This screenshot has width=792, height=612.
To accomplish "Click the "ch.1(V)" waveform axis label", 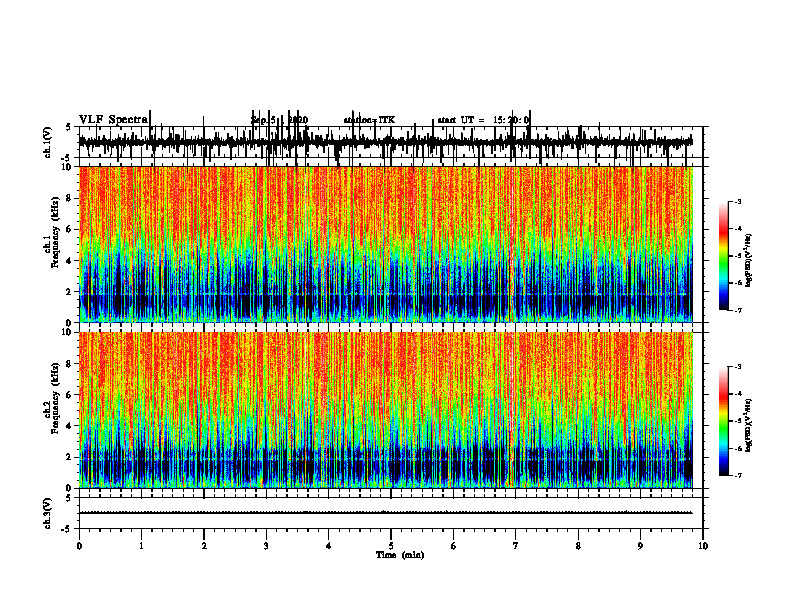I will 48,142.
